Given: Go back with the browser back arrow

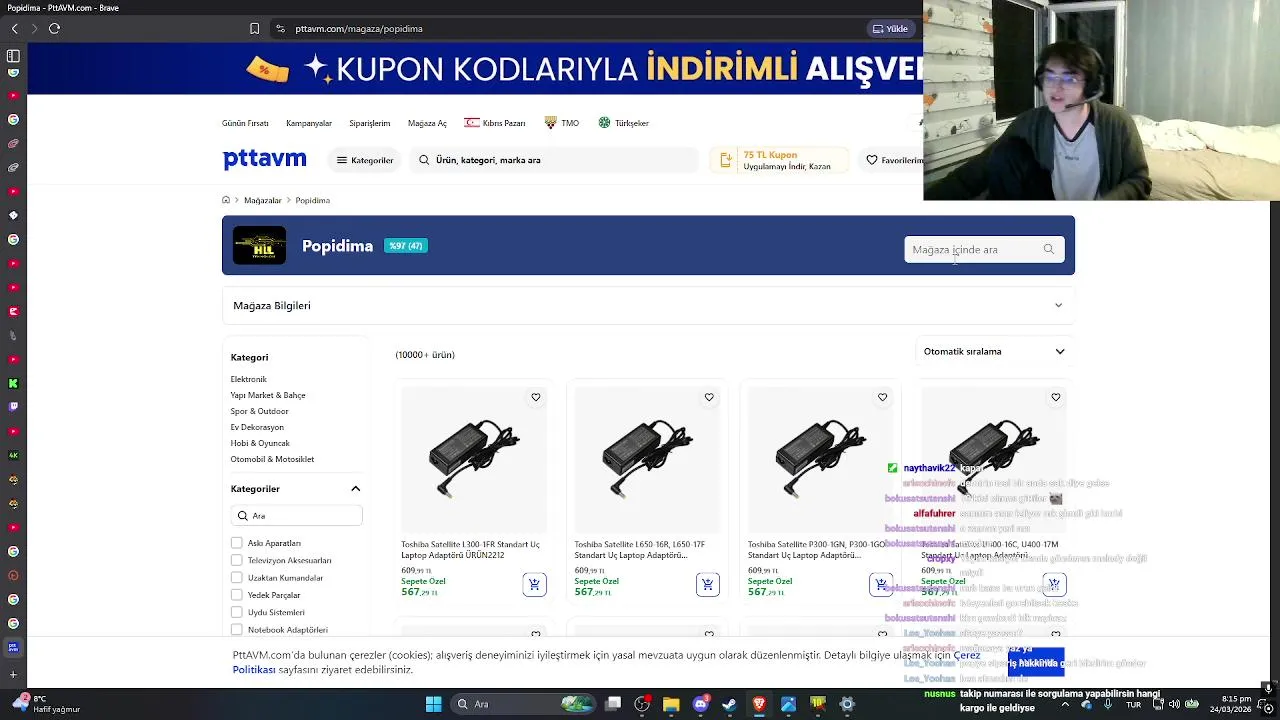Looking at the screenshot, I should coord(14,28).
